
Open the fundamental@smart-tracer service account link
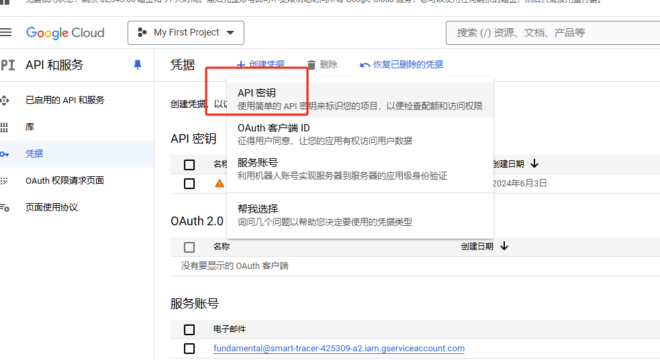(x=339, y=348)
